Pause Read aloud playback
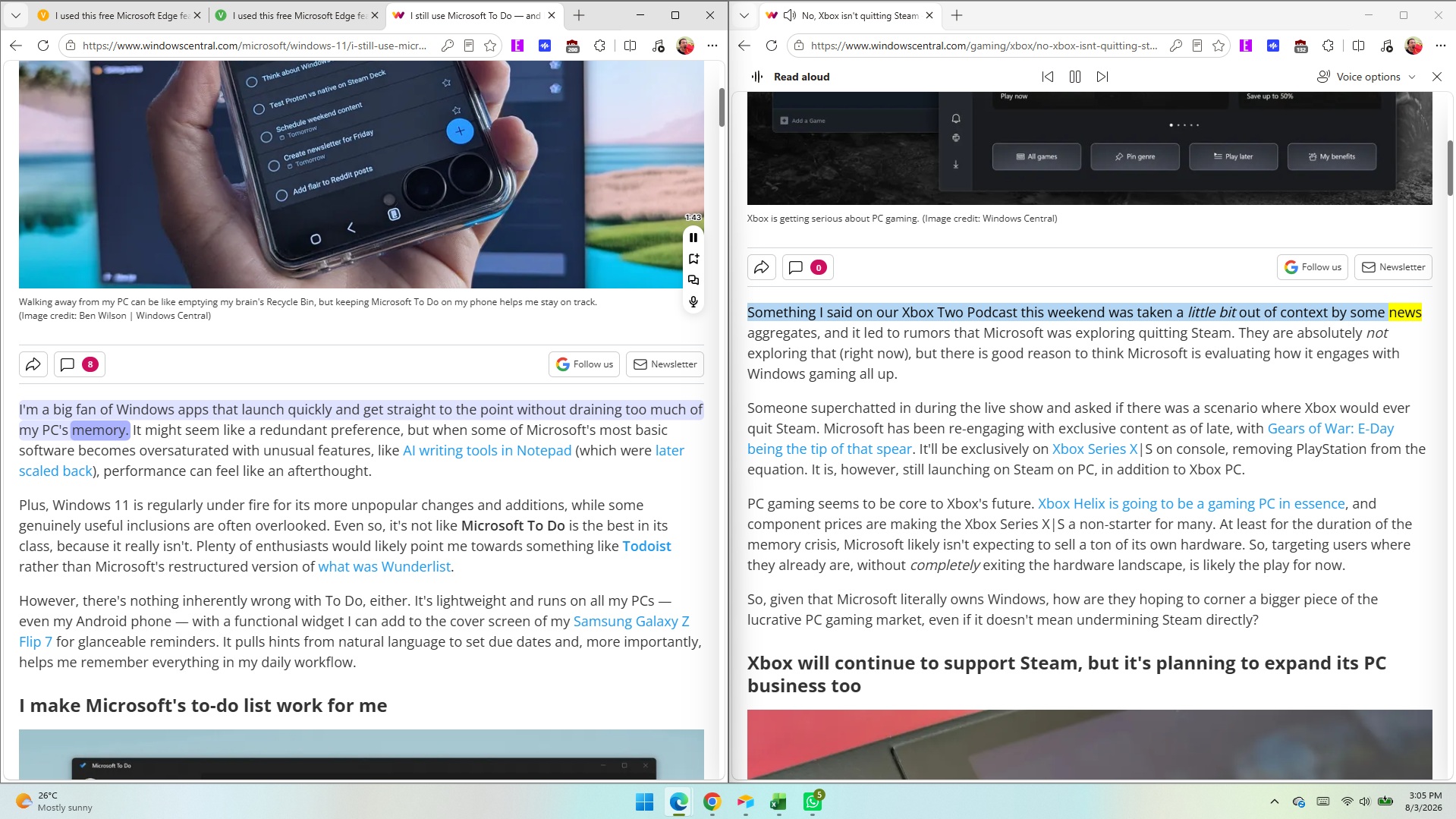Image resolution: width=1456 pixels, height=819 pixels. point(1075,77)
